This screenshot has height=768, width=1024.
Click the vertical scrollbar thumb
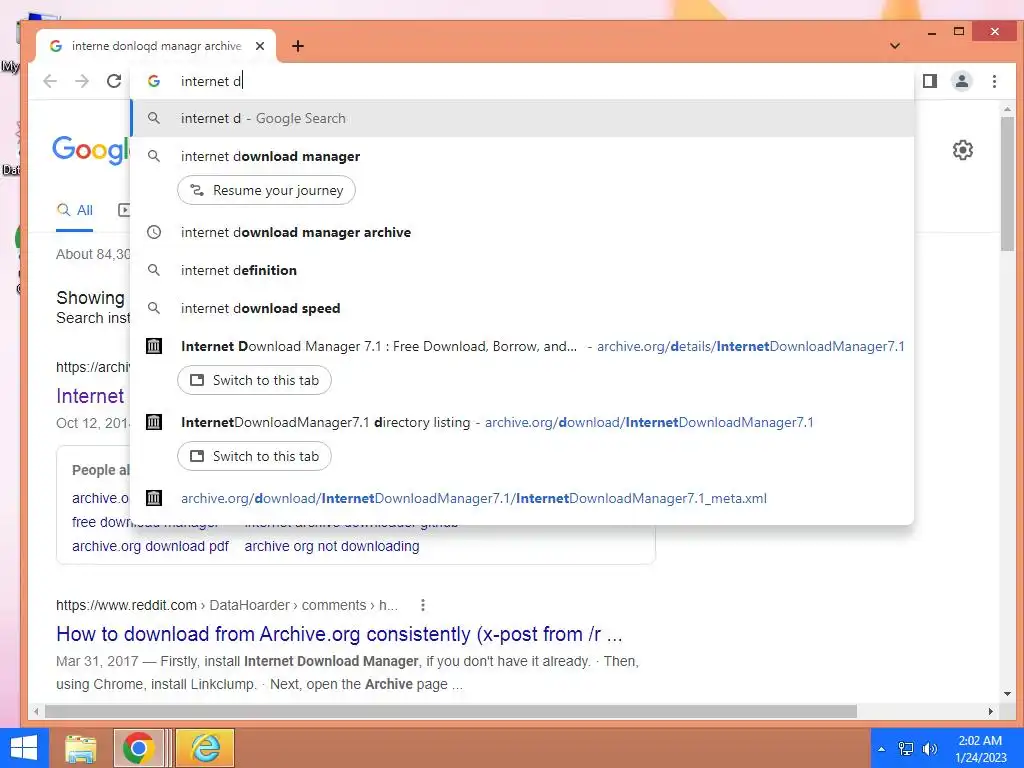click(1008, 184)
